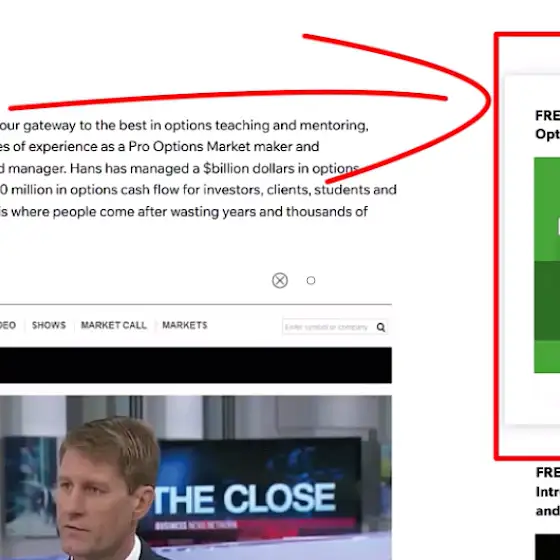Click the black thumbnail at bottom right

(548, 547)
